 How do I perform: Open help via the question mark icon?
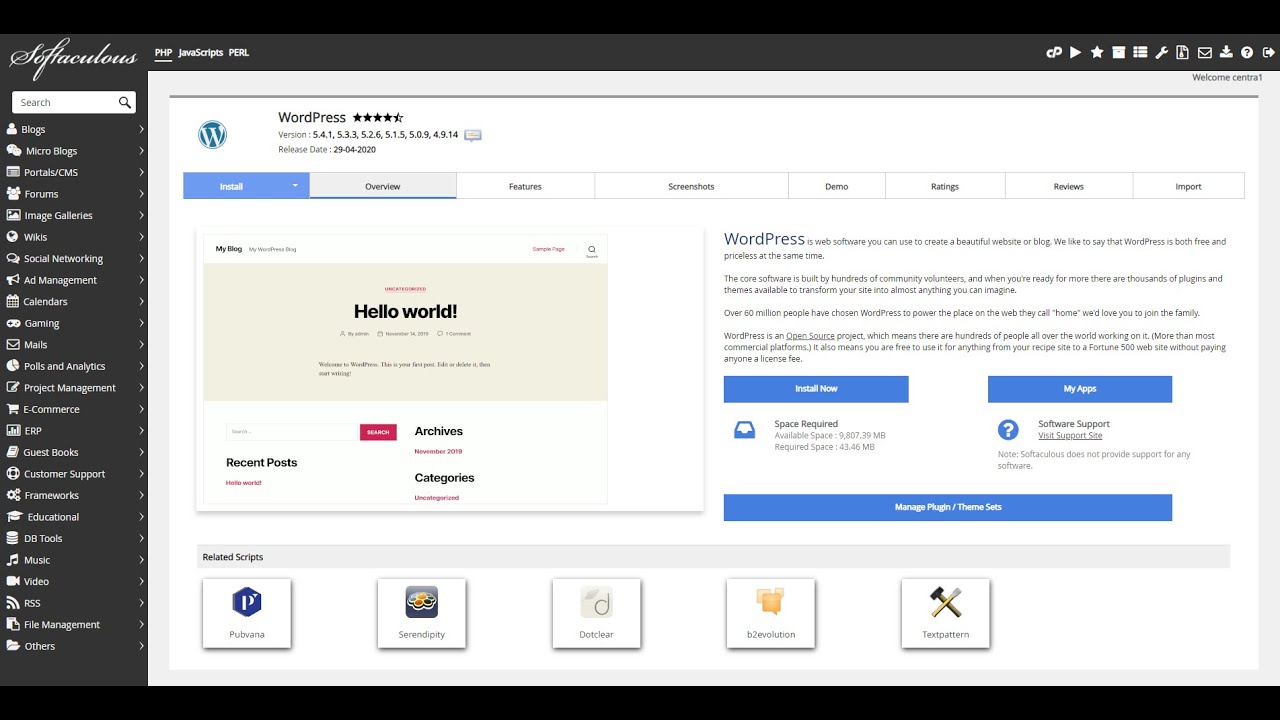pyautogui.click(x=1247, y=53)
